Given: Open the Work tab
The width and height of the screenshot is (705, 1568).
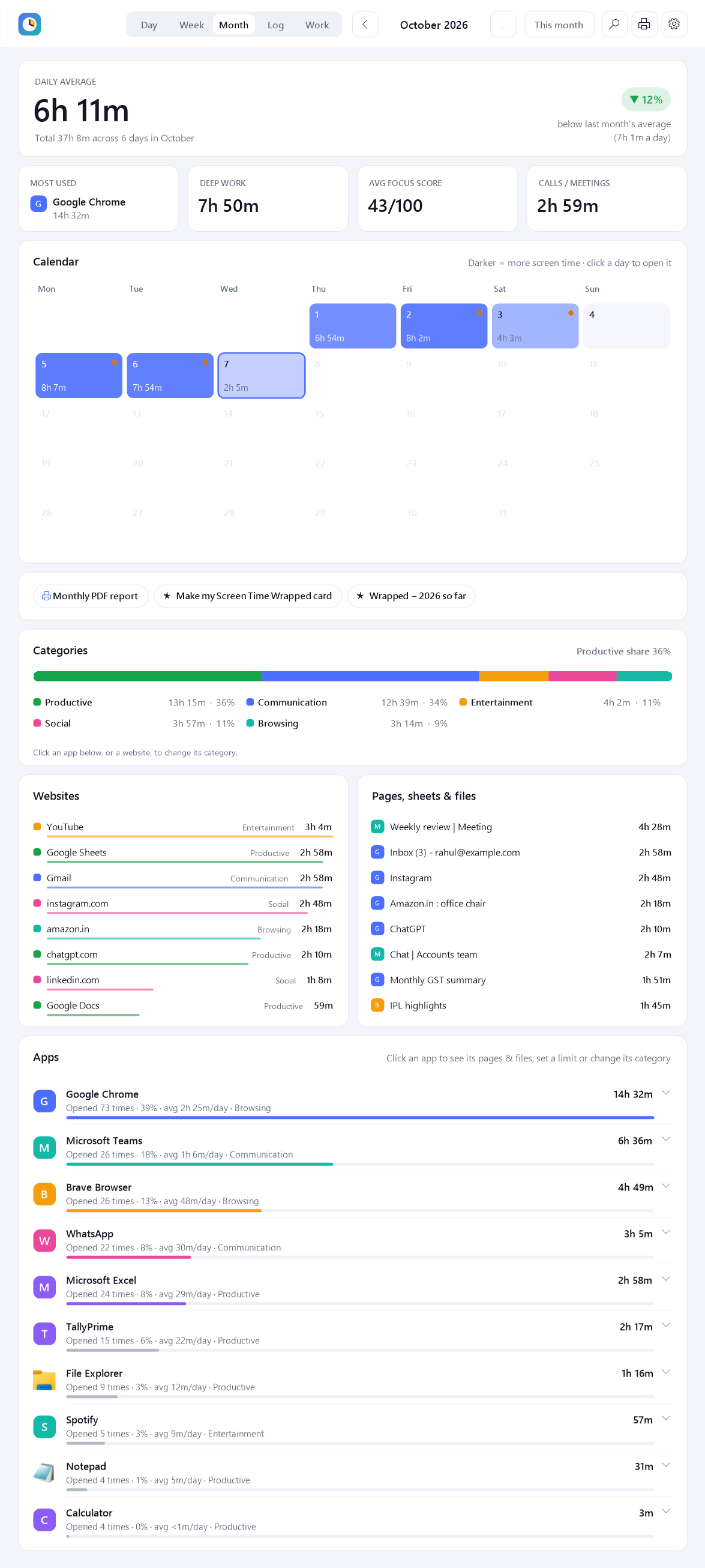Looking at the screenshot, I should pos(317,25).
